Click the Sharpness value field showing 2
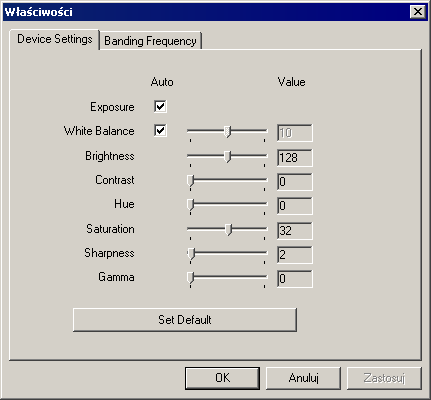The width and height of the screenshot is (431, 400). (295, 254)
